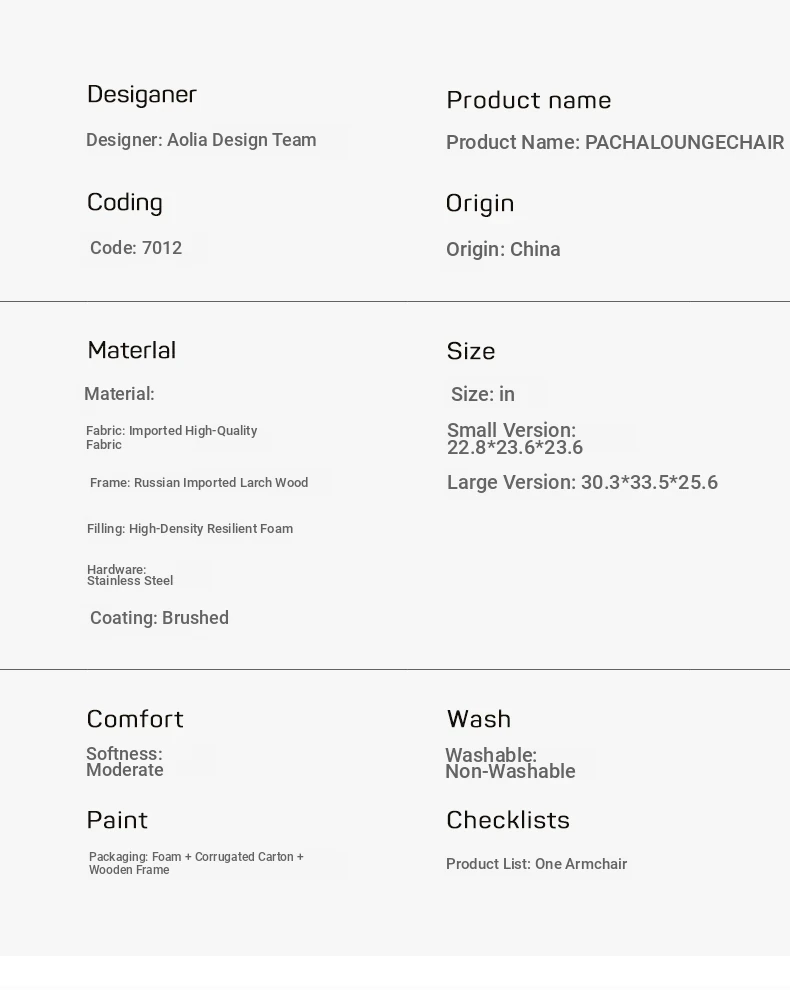Click the Comfort section heading

pyautogui.click(x=135, y=719)
